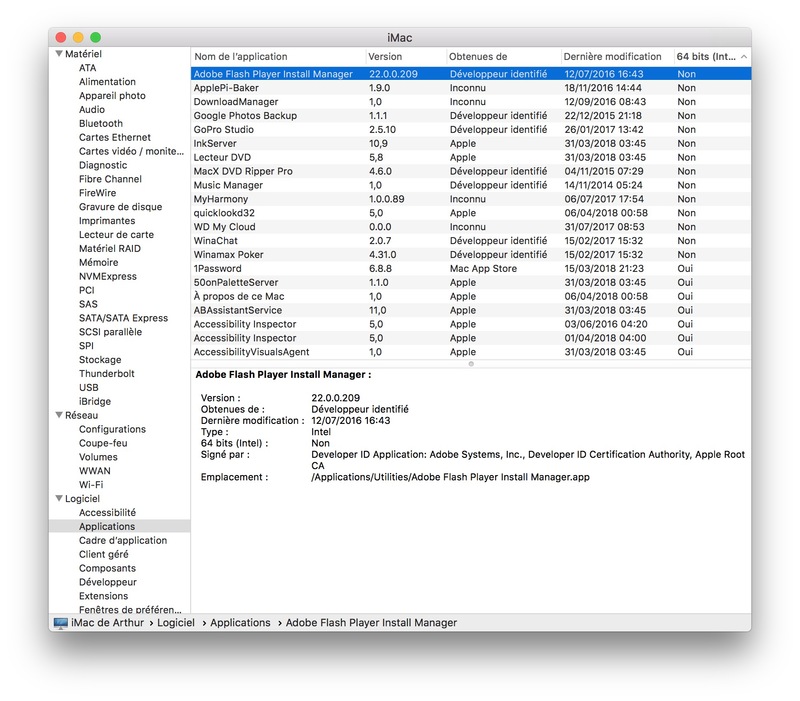Sort by Dernière modification column header
The image size is (800, 701).
617,57
